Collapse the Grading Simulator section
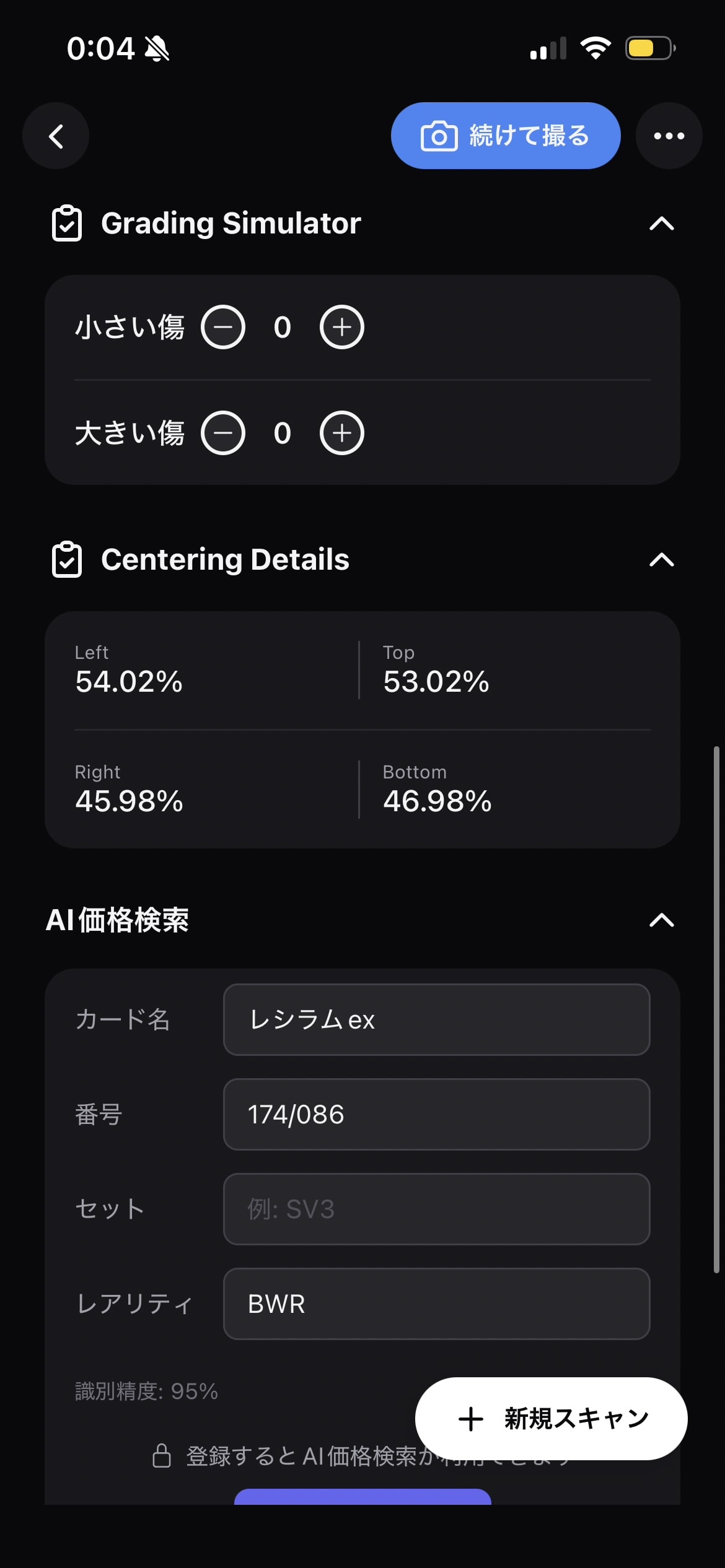 point(661,224)
